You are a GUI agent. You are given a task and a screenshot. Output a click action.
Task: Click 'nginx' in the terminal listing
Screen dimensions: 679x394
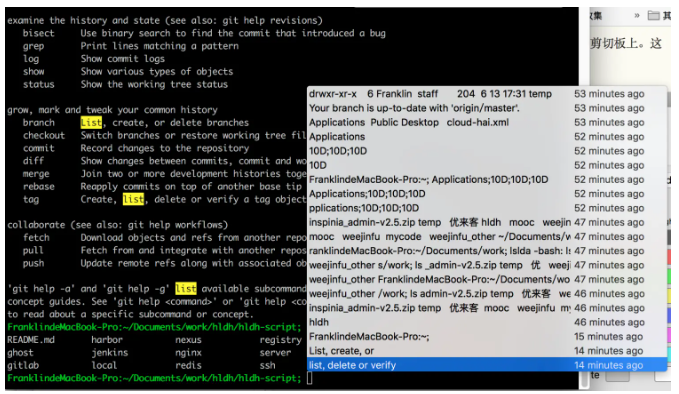188,353
